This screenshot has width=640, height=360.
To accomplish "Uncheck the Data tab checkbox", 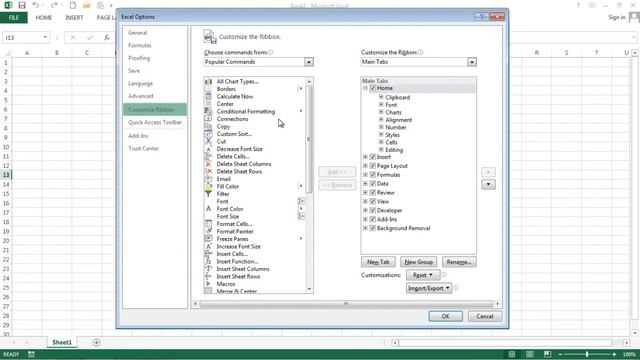I will click(x=373, y=184).
